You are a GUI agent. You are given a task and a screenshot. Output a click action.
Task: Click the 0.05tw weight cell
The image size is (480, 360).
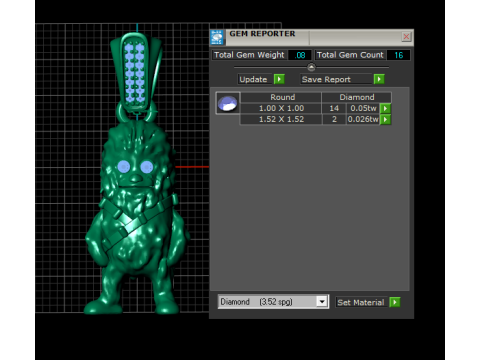point(363,108)
